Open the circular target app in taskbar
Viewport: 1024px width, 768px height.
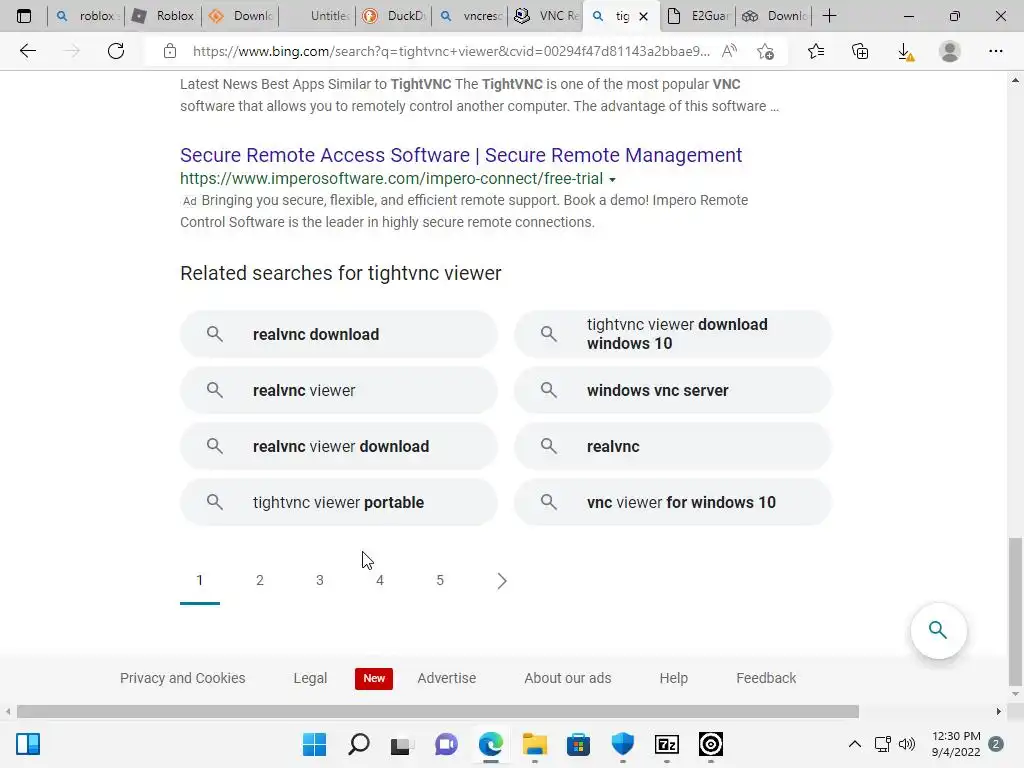point(711,744)
